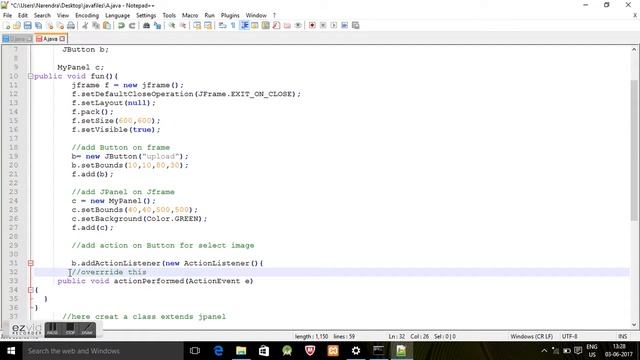Viewport: 640px width, 360px height.
Task: Click on code line f.pack();
Action: (93, 111)
